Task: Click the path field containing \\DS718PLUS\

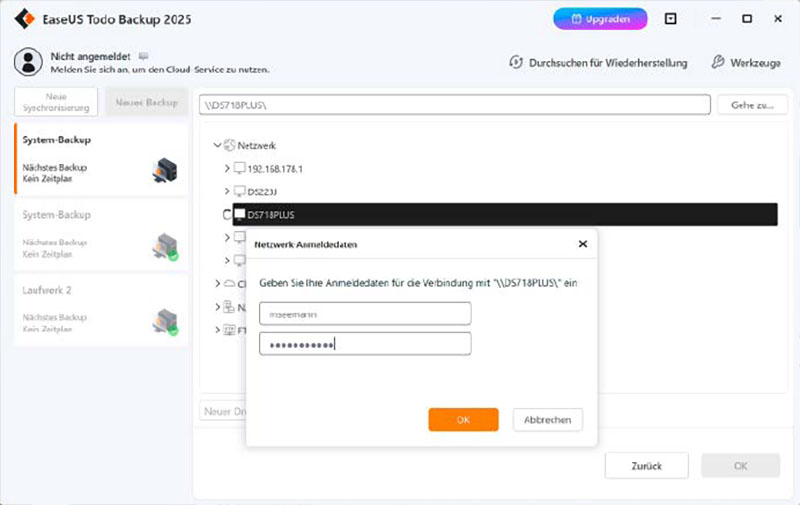Action: 455,105
